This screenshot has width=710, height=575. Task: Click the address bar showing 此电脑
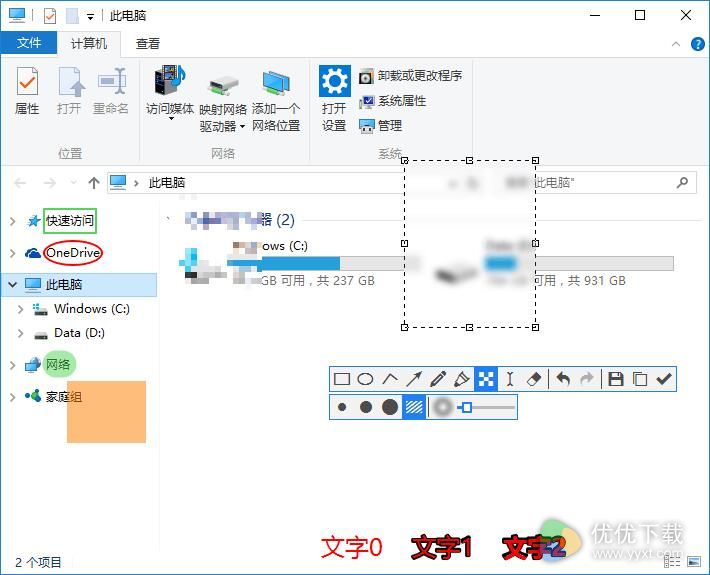point(254,183)
